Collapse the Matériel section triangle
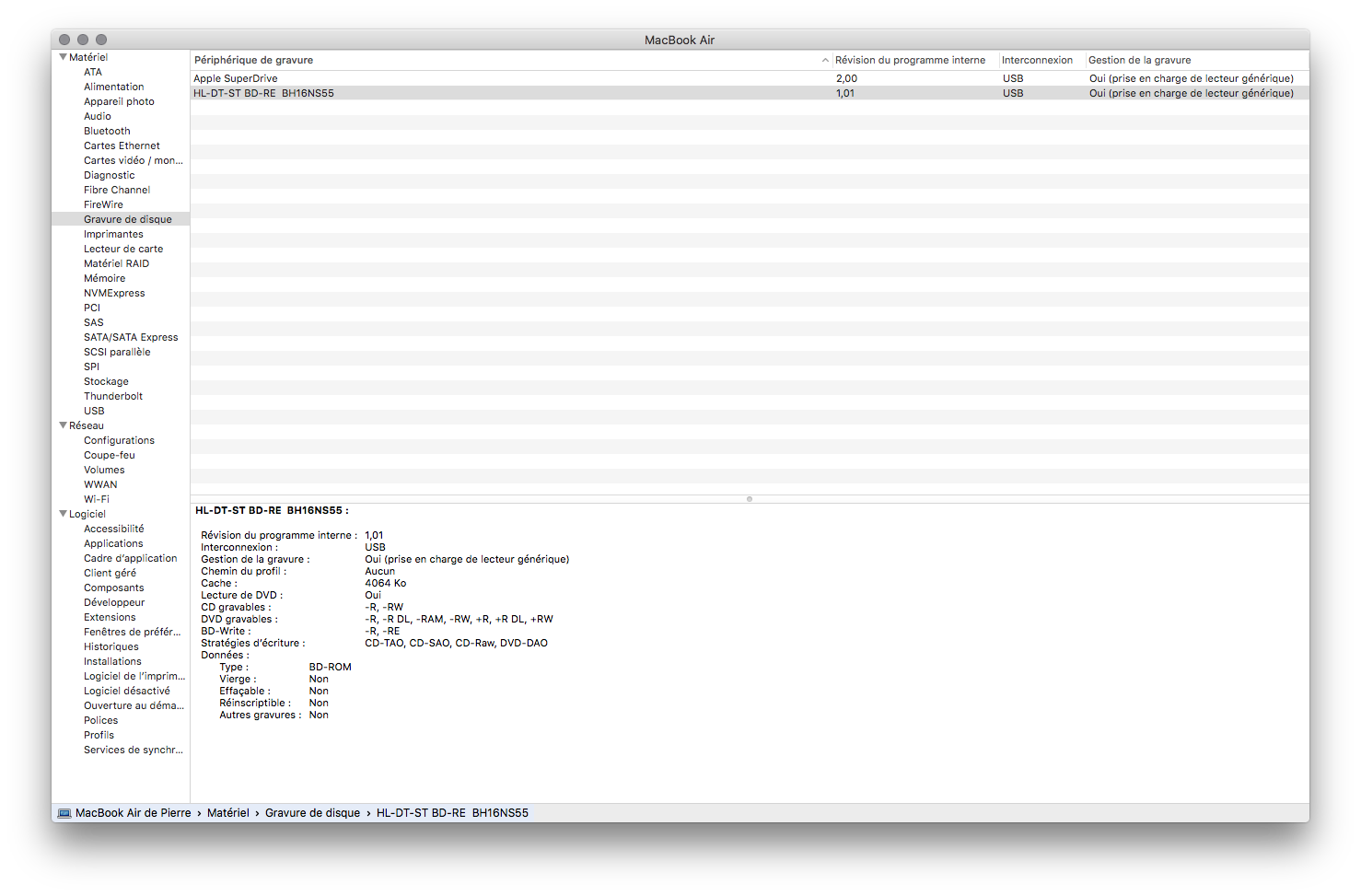This screenshot has height=896, width=1361. (63, 57)
